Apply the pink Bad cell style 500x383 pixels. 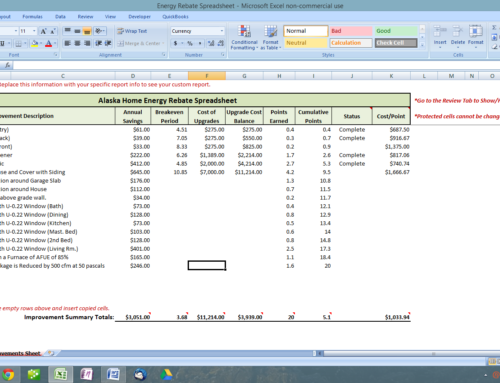pos(351,31)
